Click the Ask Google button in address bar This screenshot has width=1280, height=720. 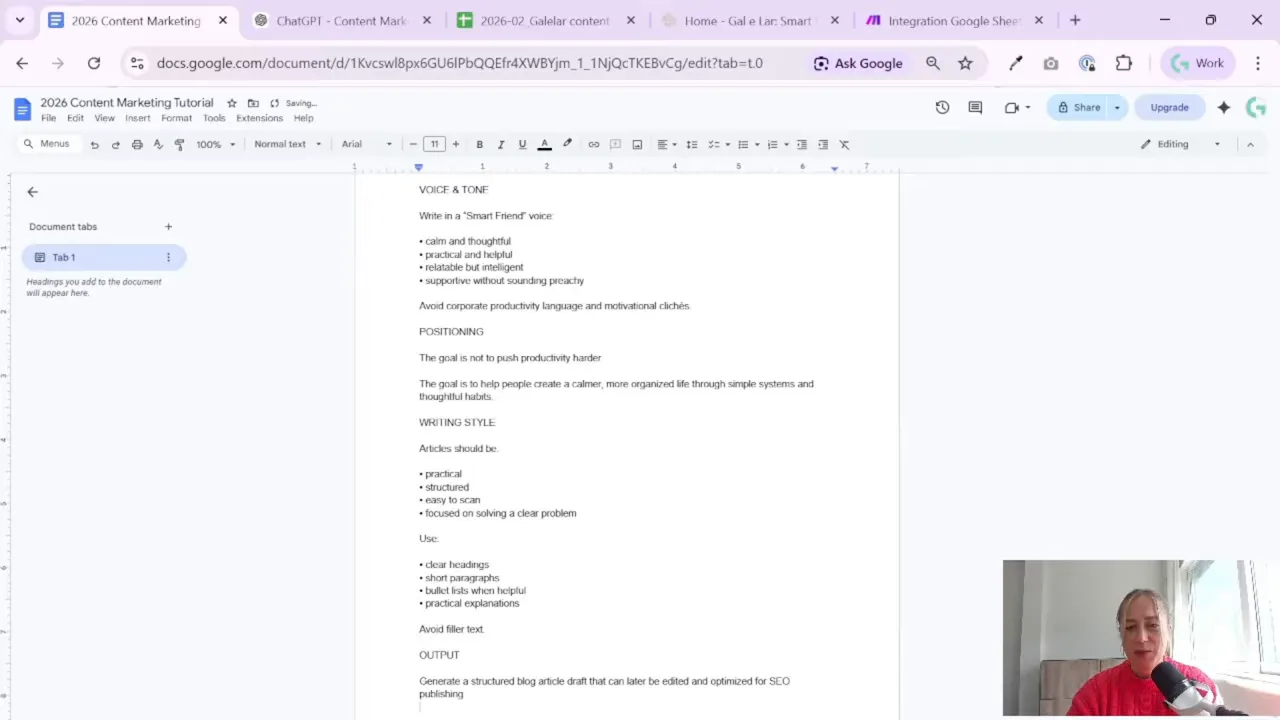[x=858, y=63]
